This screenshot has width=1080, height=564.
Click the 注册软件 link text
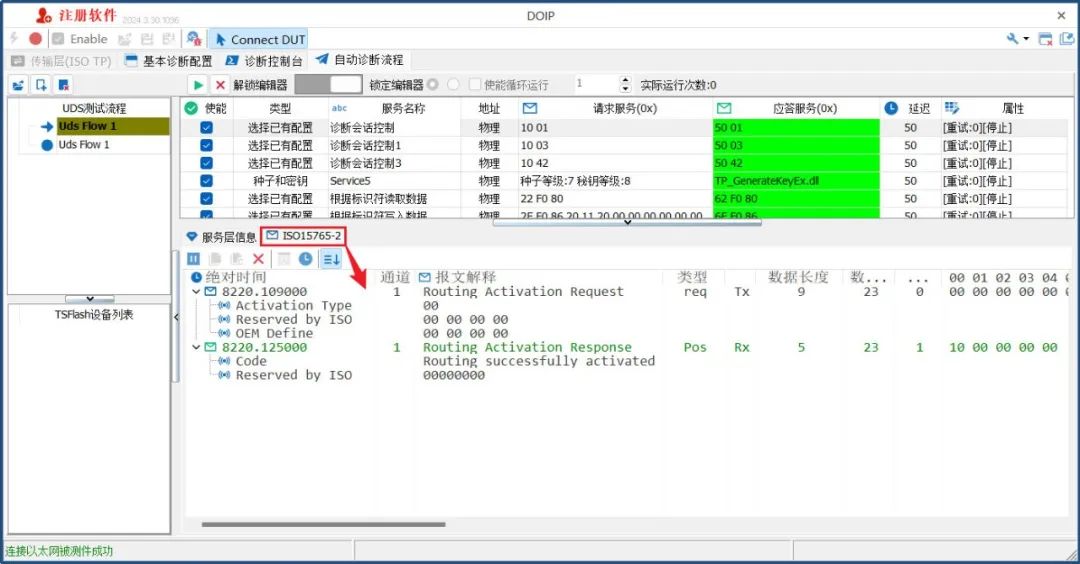click(88, 15)
